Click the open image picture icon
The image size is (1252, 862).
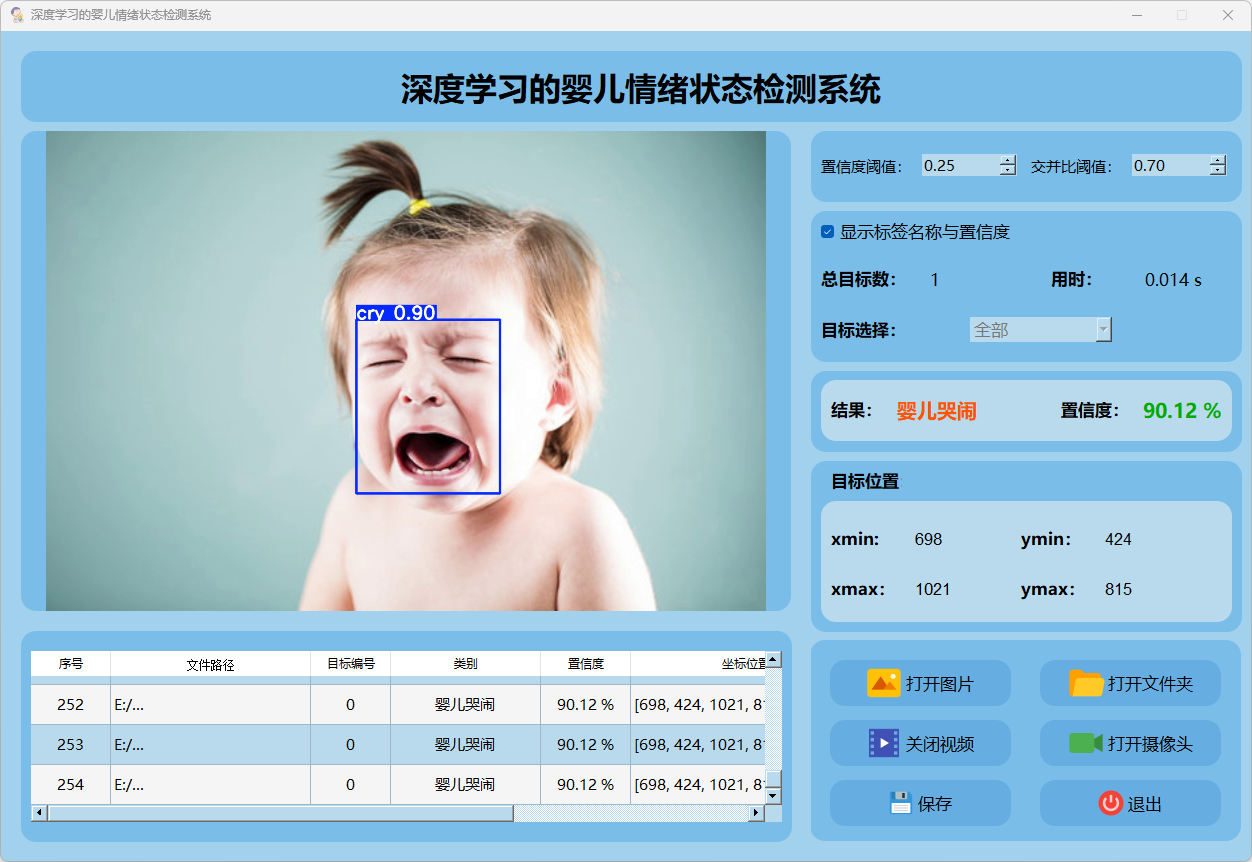pyautogui.click(x=883, y=683)
